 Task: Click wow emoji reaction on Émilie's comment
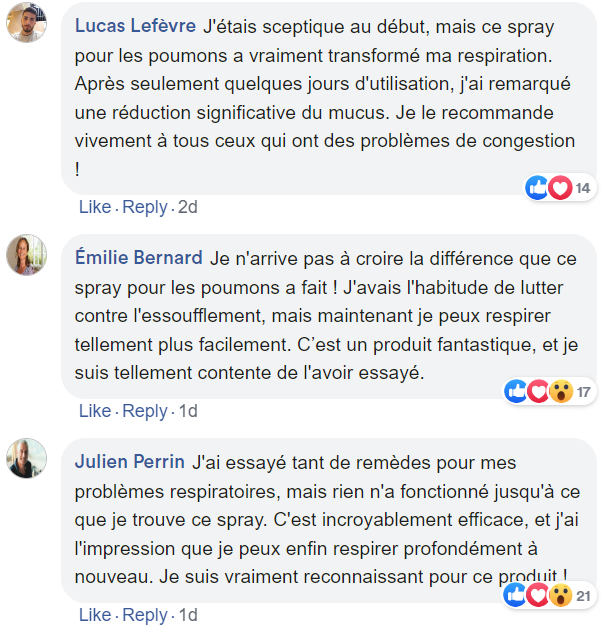(x=560, y=392)
